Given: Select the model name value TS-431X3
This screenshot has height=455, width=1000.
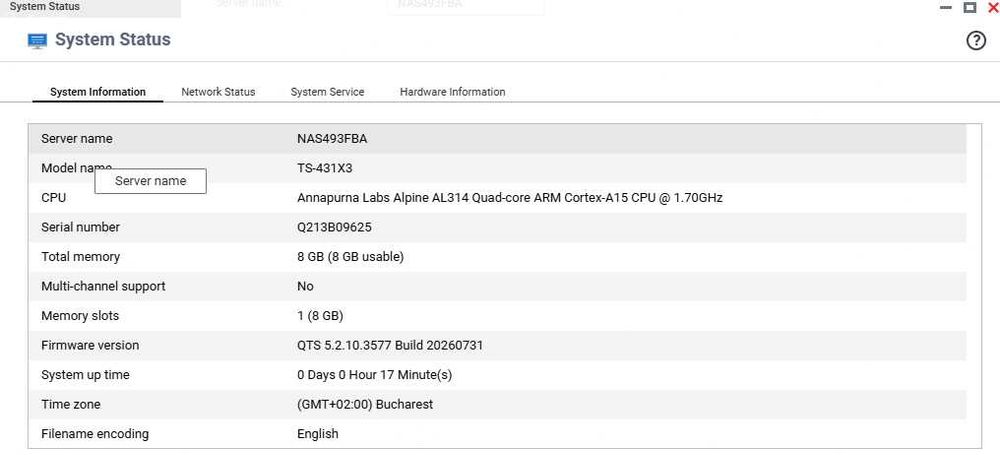Looking at the screenshot, I should pyautogui.click(x=325, y=168).
